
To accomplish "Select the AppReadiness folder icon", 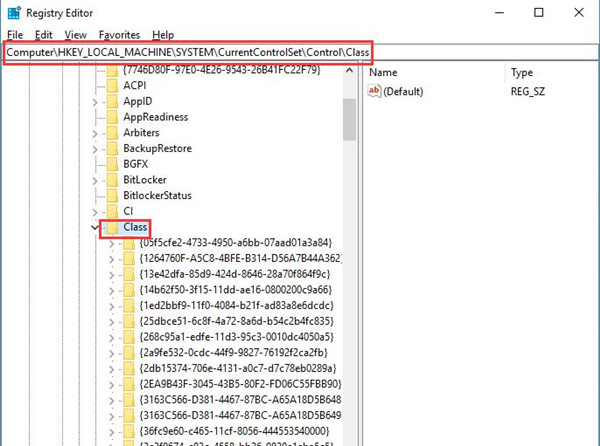I will [x=112, y=117].
